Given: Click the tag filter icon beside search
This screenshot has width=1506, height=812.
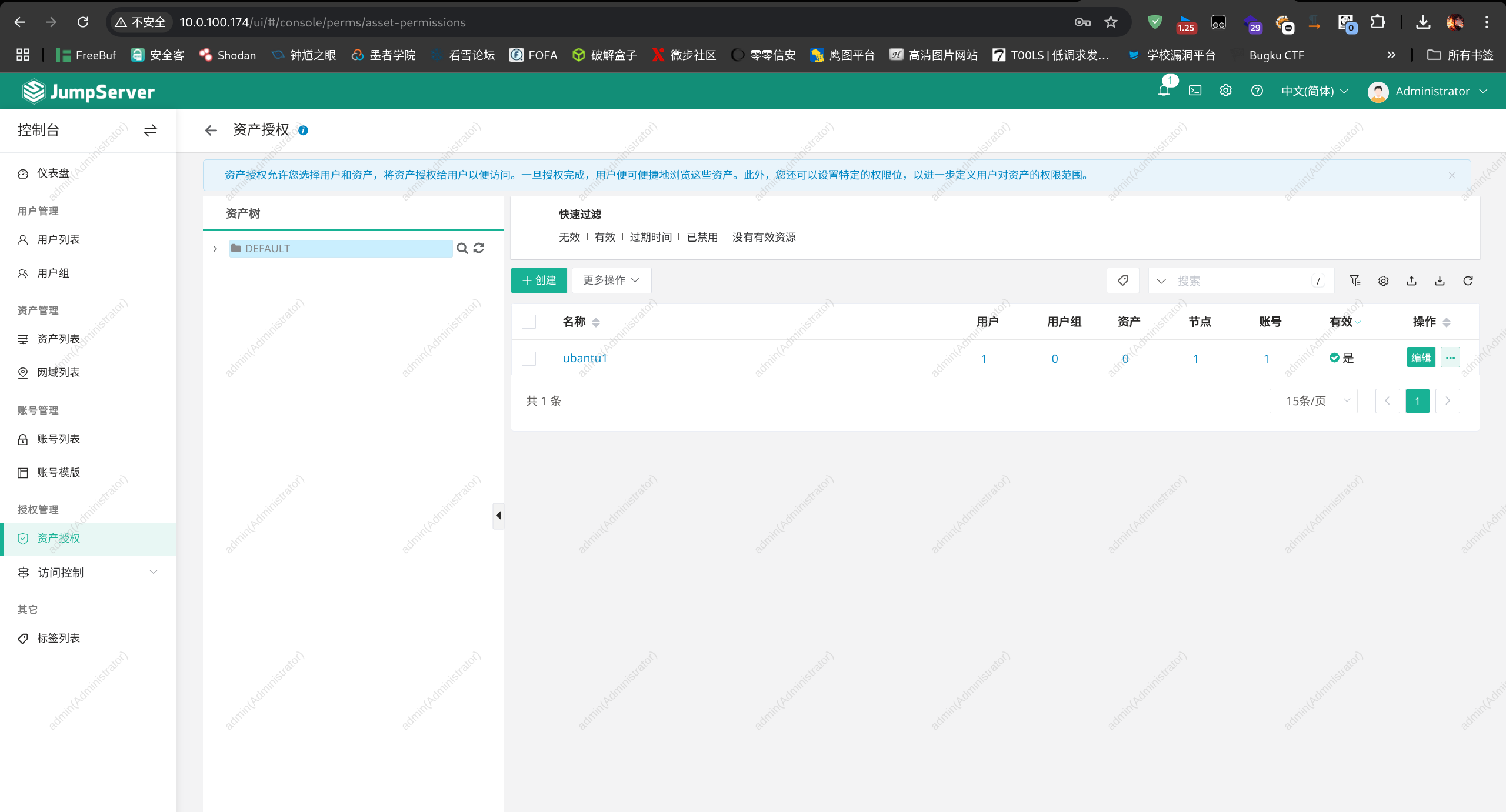Looking at the screenshot, I should [x=1122, y=280].
